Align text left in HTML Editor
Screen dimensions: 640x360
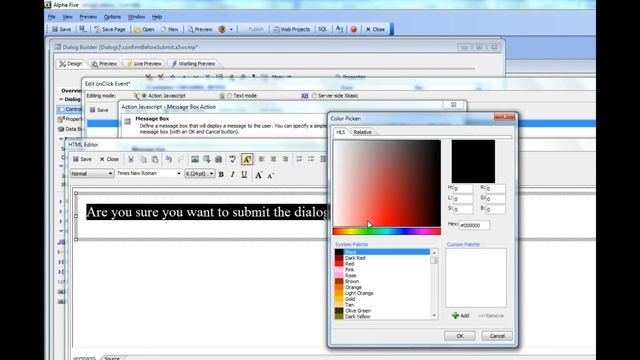[x=262, y=159]
